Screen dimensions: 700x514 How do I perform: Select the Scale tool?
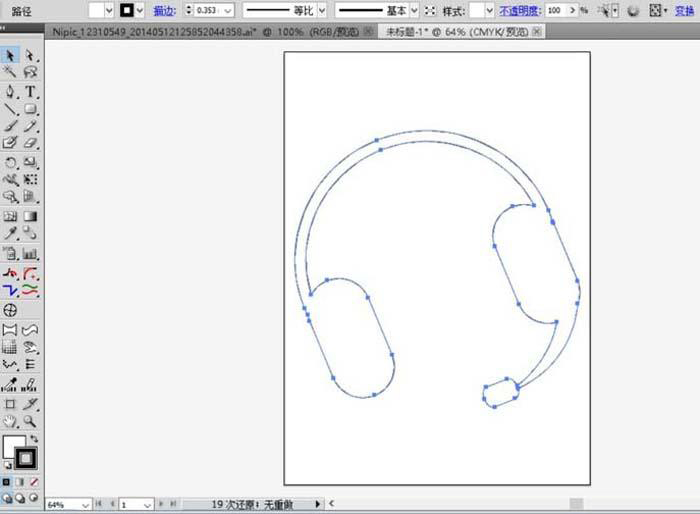[x=30, y=162]
